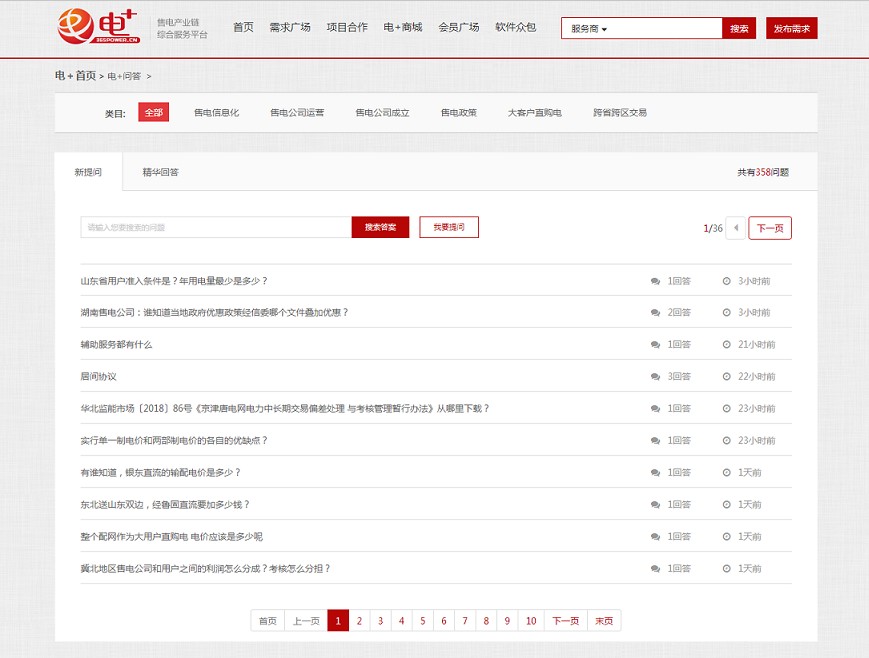
Task: Click the comment icon on the 山东省用户准入条件 question
Action: (655, 281)
